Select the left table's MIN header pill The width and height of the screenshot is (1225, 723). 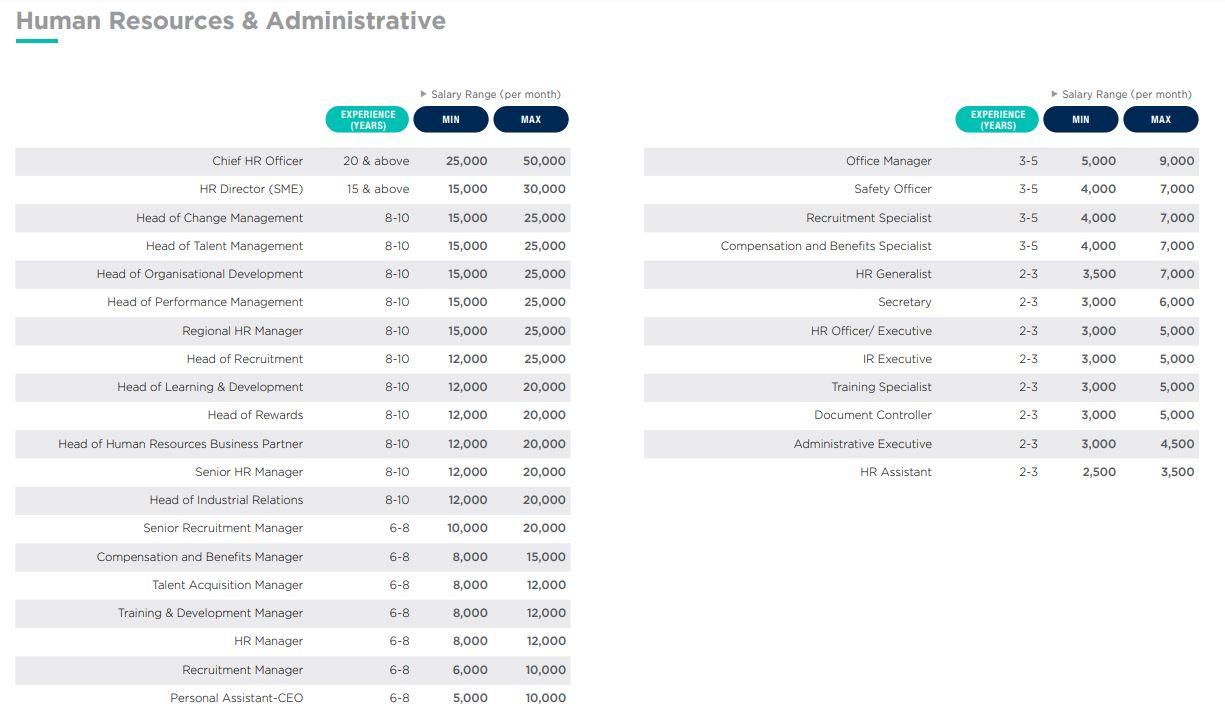click(451, 120)
